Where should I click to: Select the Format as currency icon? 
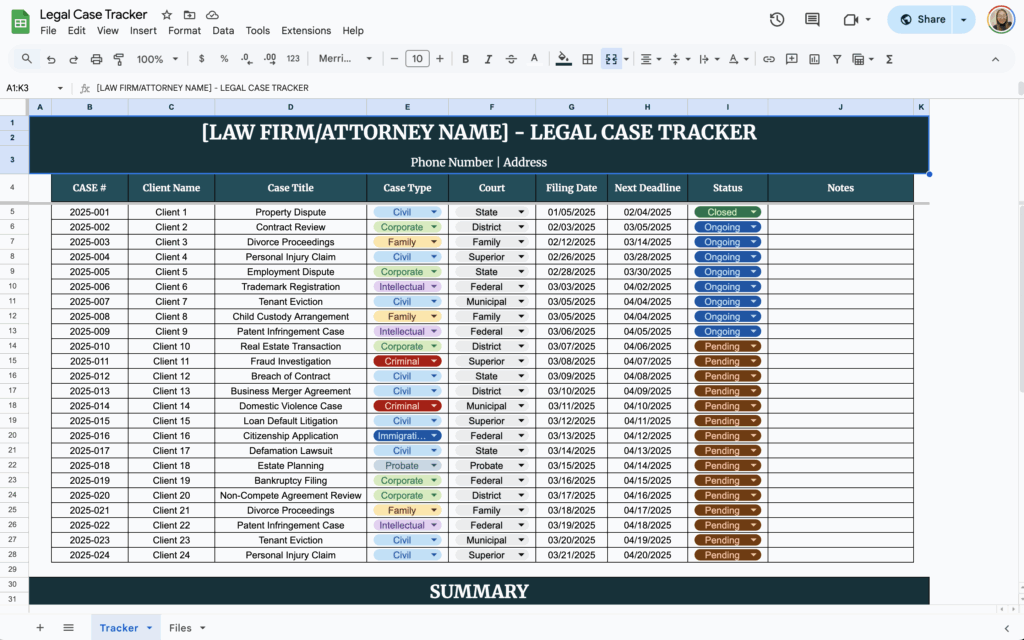pos(202,59)
